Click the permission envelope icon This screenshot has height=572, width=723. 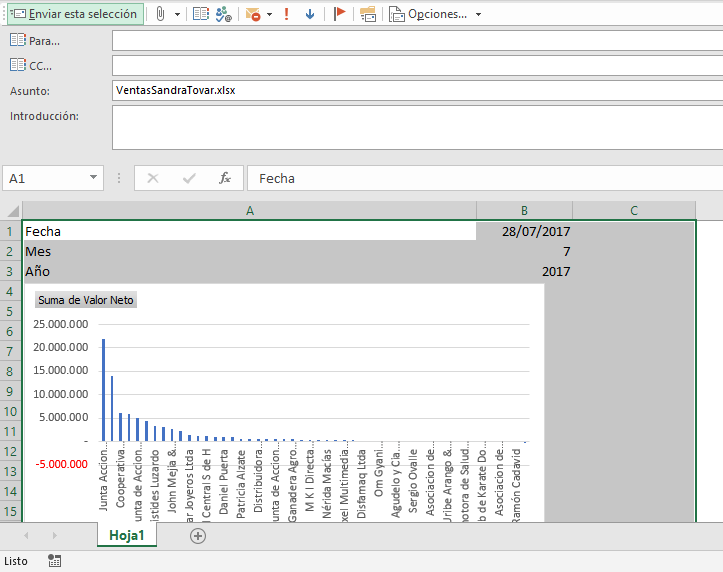coord(253,14)
